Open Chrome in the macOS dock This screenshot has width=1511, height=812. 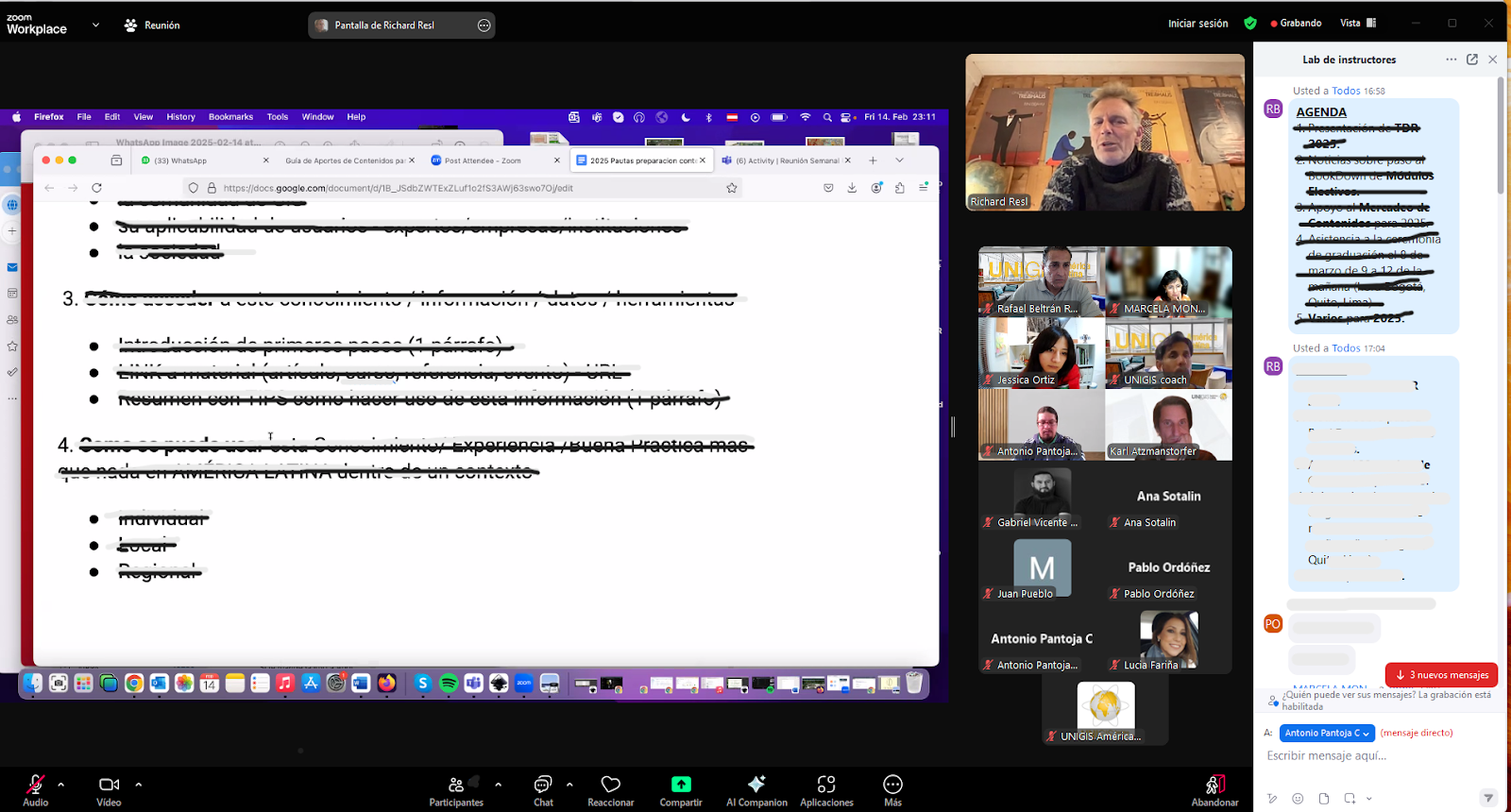134,683
